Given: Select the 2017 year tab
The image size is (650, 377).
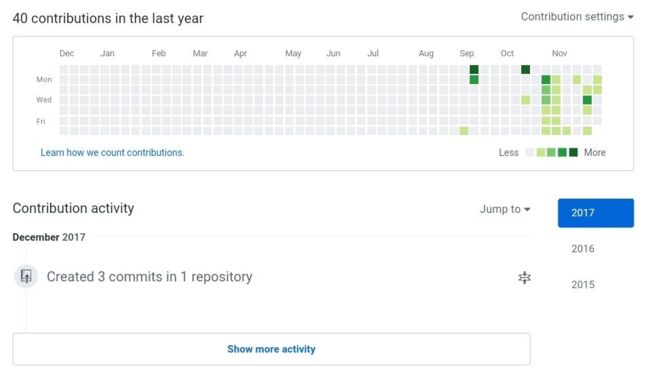Looking at the screenshot, I should 595,213.
